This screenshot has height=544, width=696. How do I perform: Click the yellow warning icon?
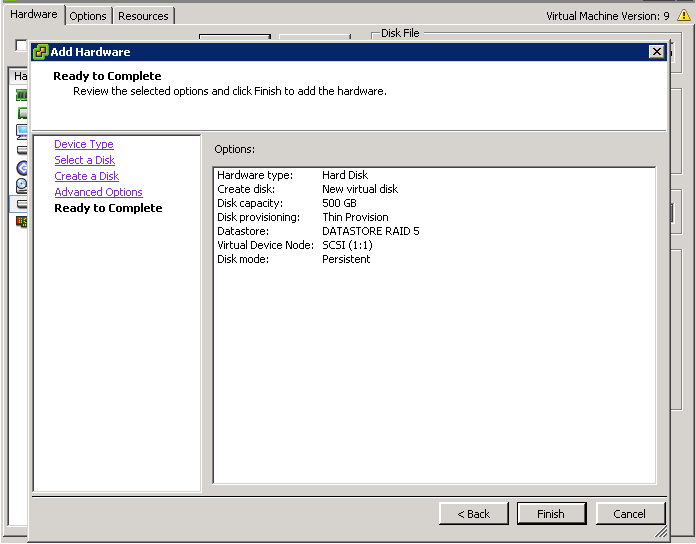pyautogui.click(x=683, y=16)
